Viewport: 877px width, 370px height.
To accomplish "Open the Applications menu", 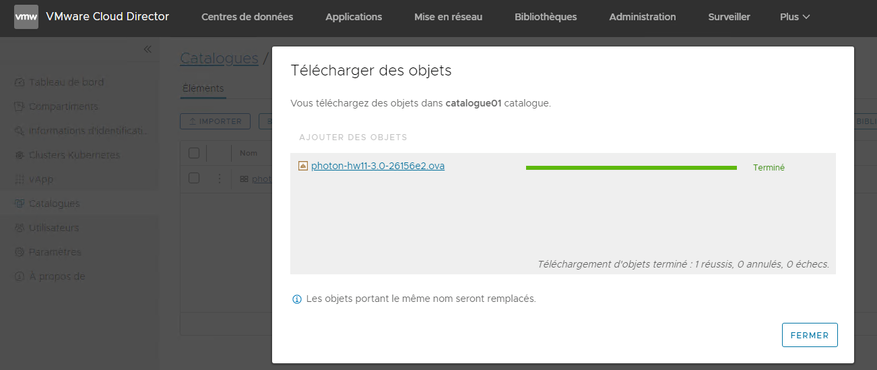I will click(353, 17).
